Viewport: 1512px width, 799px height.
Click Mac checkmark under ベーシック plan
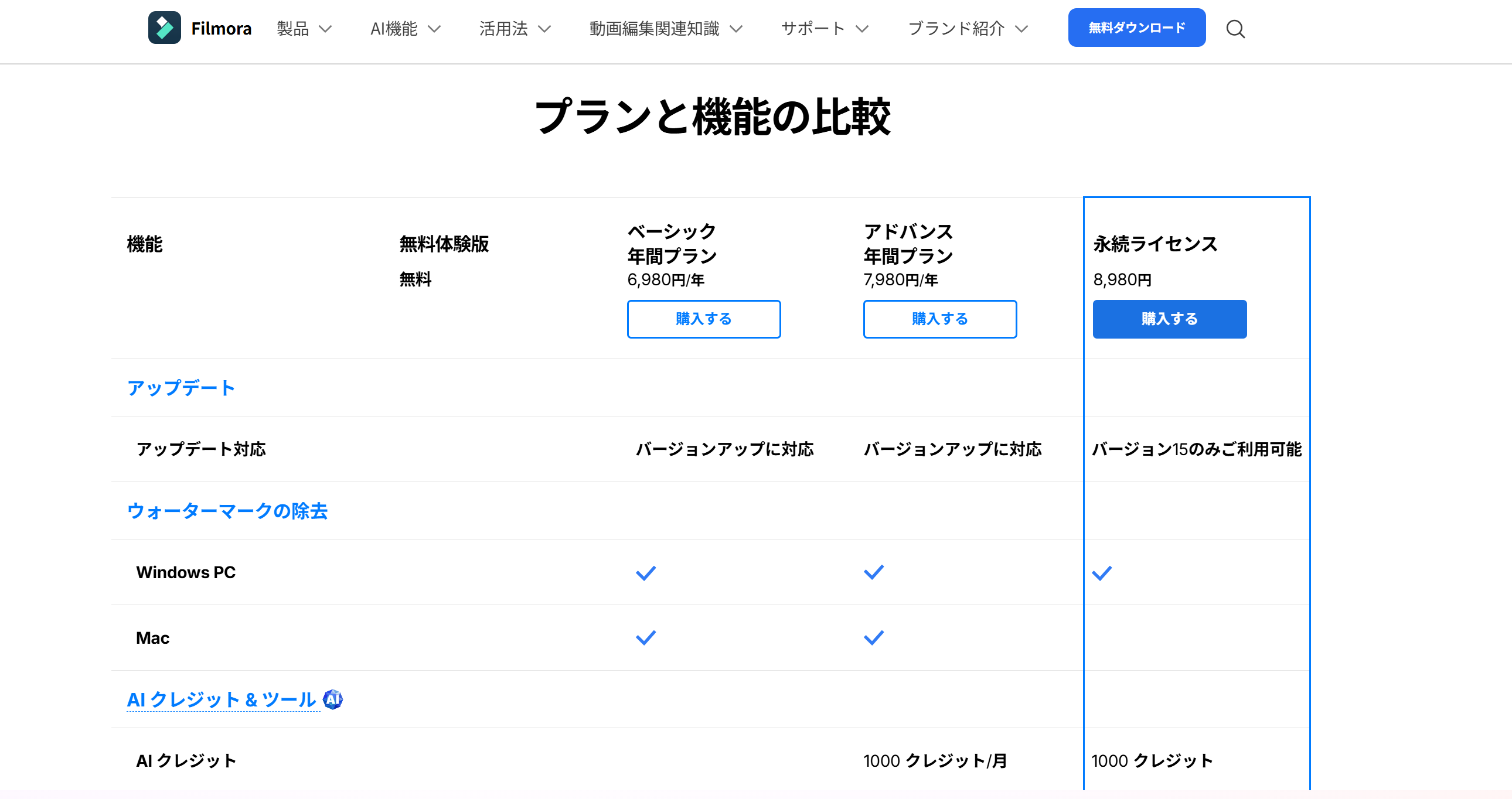646,638
